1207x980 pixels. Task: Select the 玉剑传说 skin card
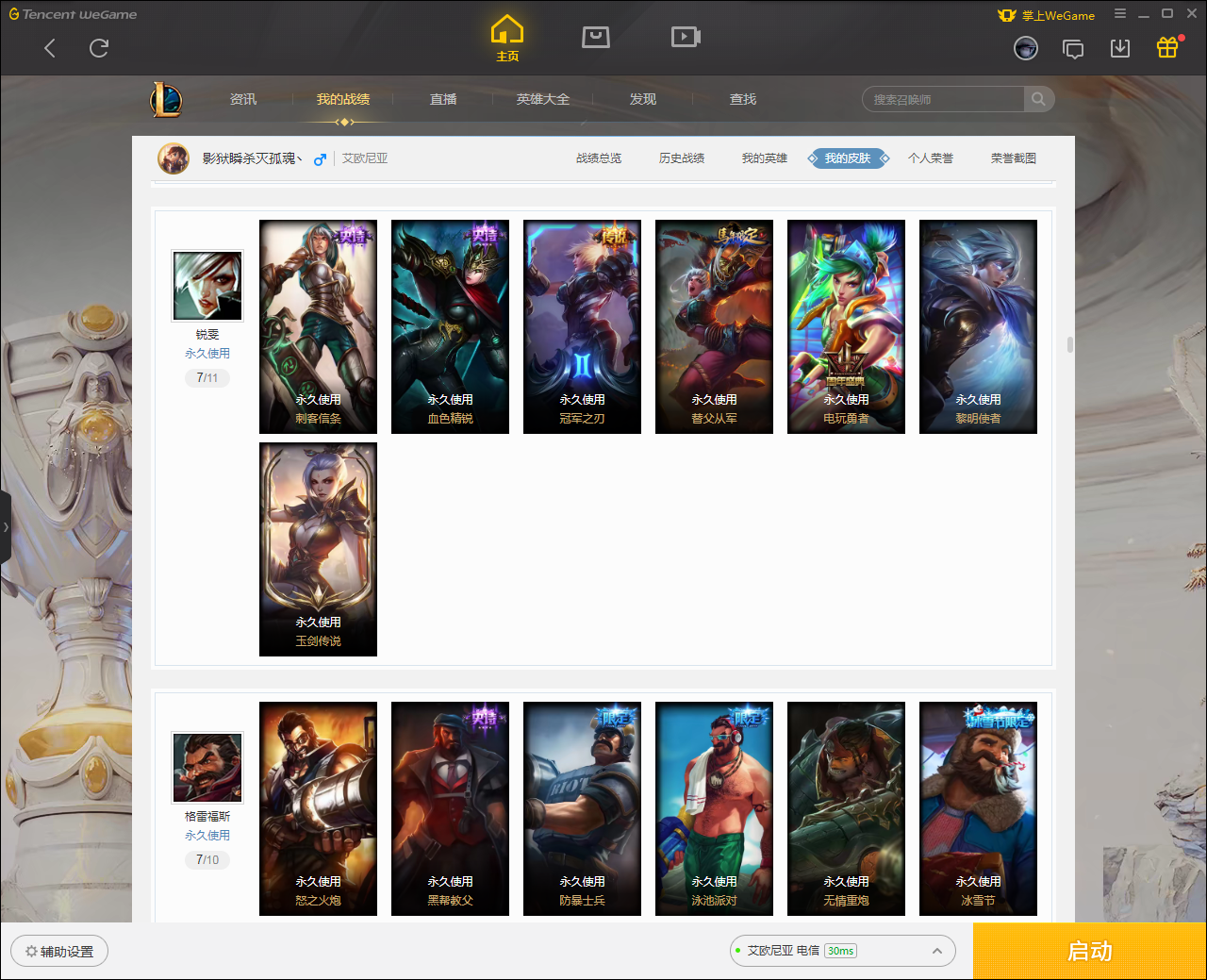click(318, 549)
